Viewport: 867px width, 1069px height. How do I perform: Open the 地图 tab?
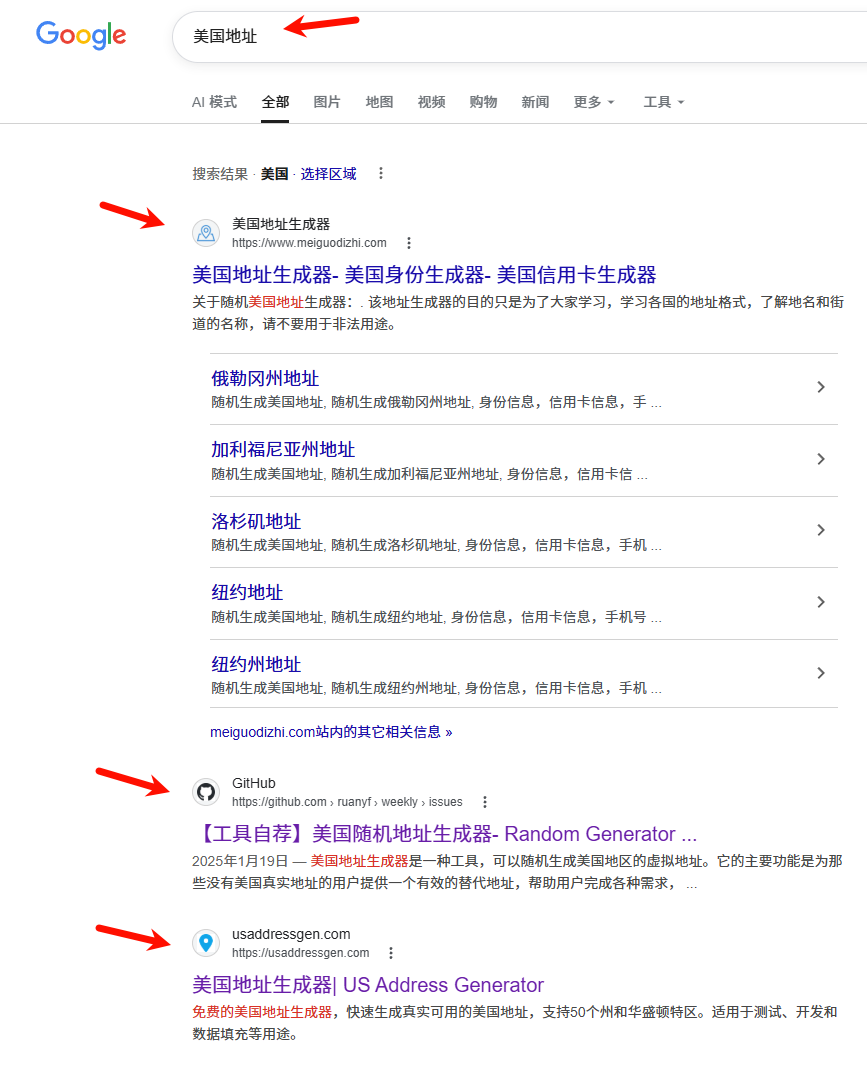[379, 102]
